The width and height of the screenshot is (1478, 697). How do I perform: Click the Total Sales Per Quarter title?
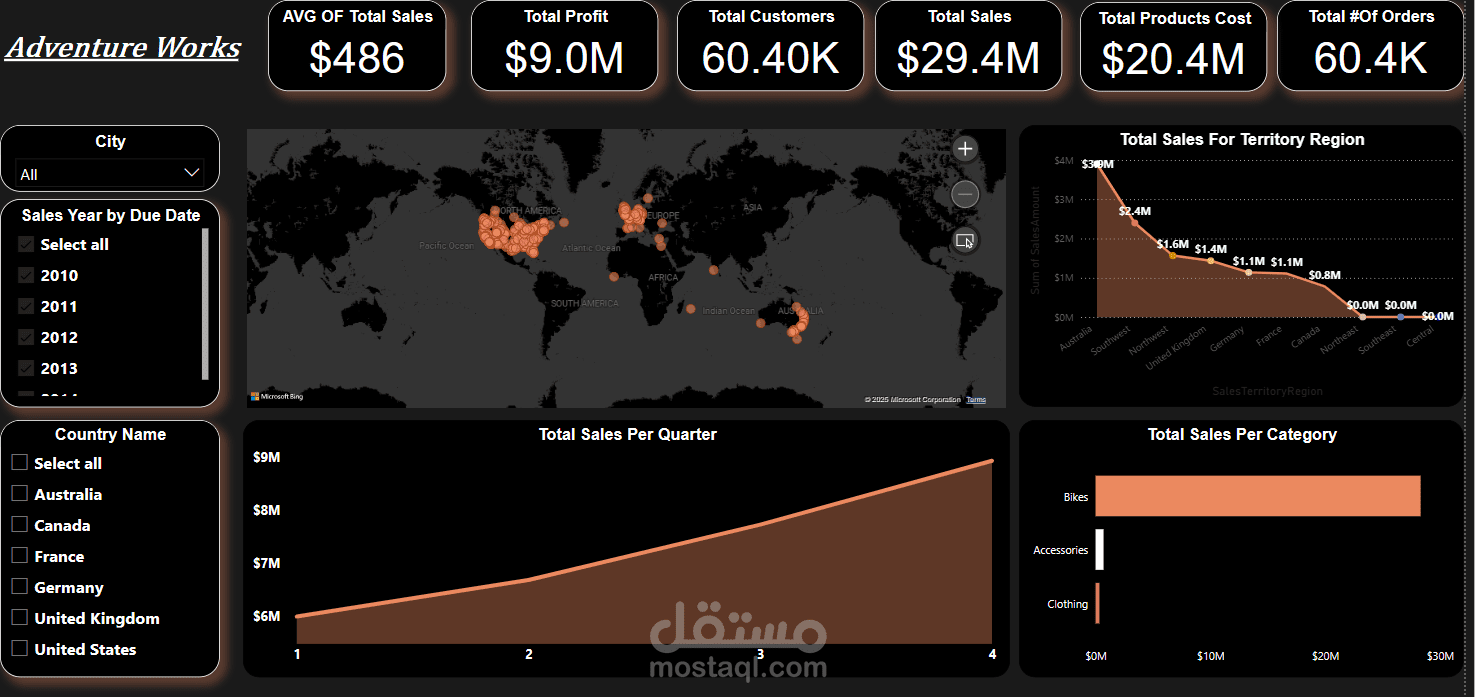(627, 434)
